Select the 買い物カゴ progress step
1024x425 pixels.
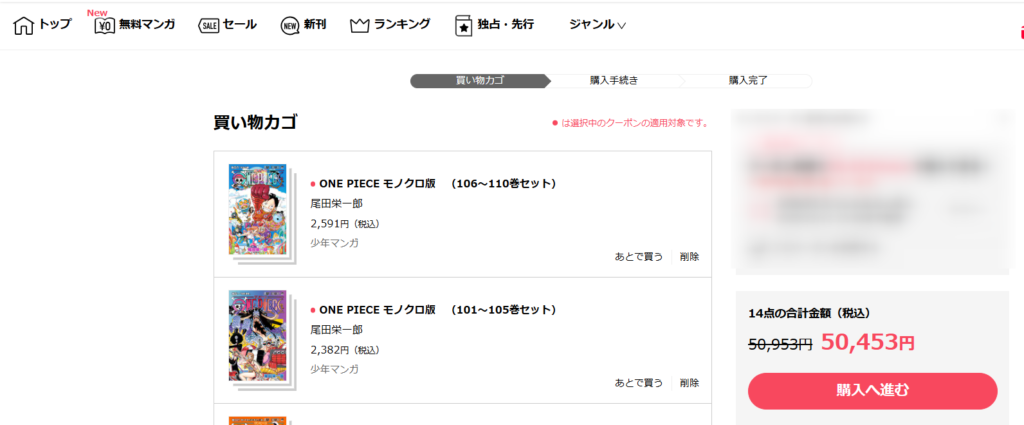[x=476, y=80]
